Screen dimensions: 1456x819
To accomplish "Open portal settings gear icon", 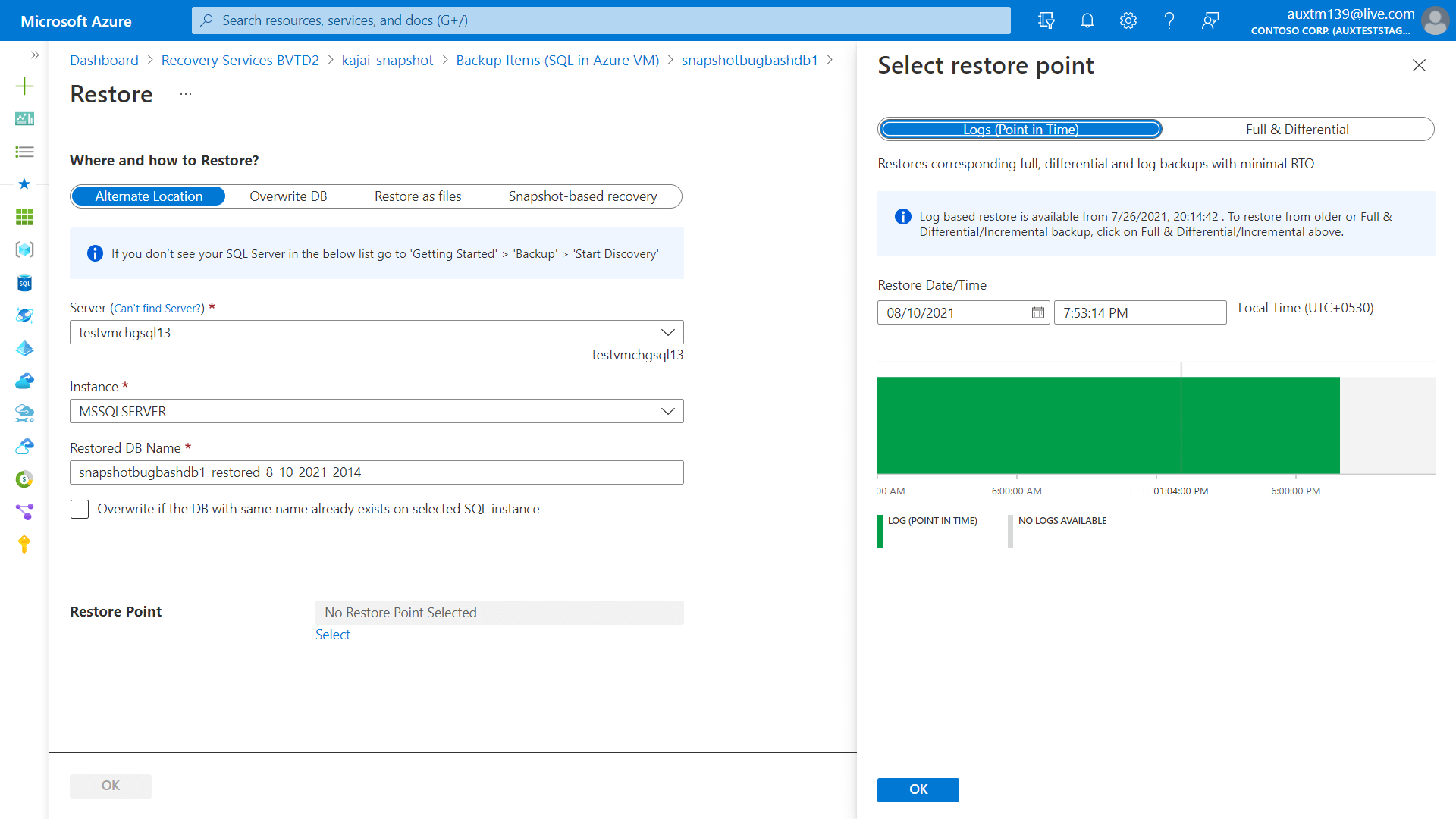I will 1128,20.
